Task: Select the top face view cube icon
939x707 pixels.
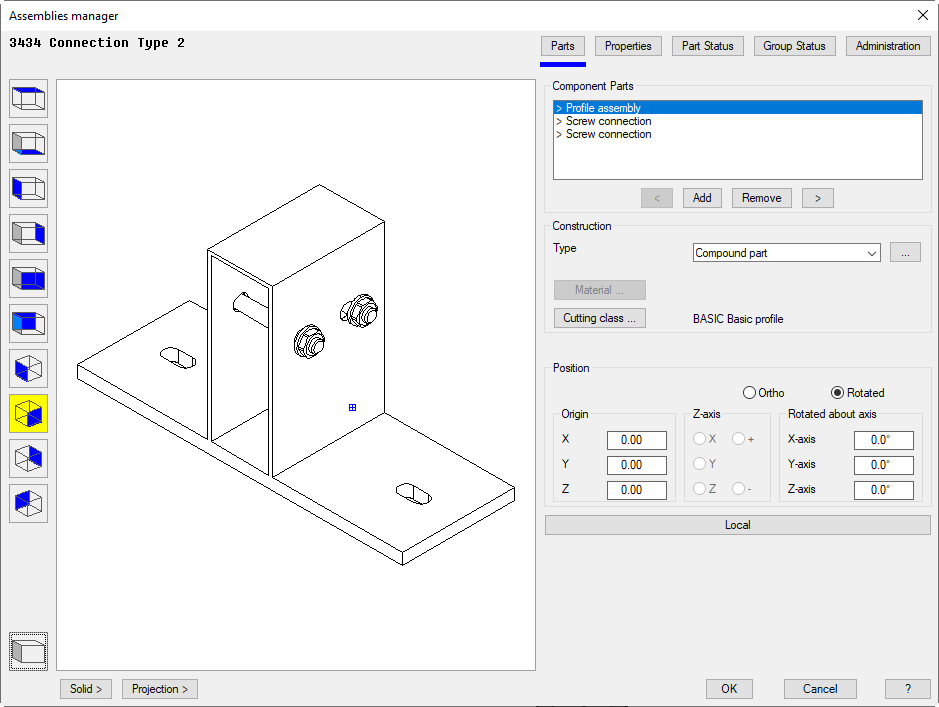Action: [x=28, y=99]
